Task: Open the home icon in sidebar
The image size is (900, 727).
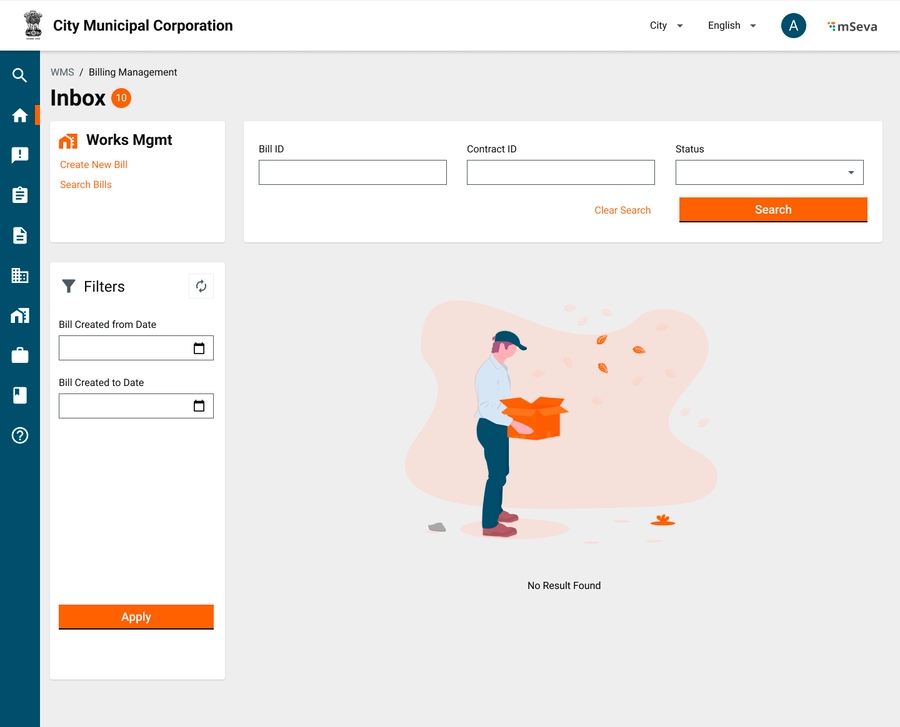Action: (19, 115)
